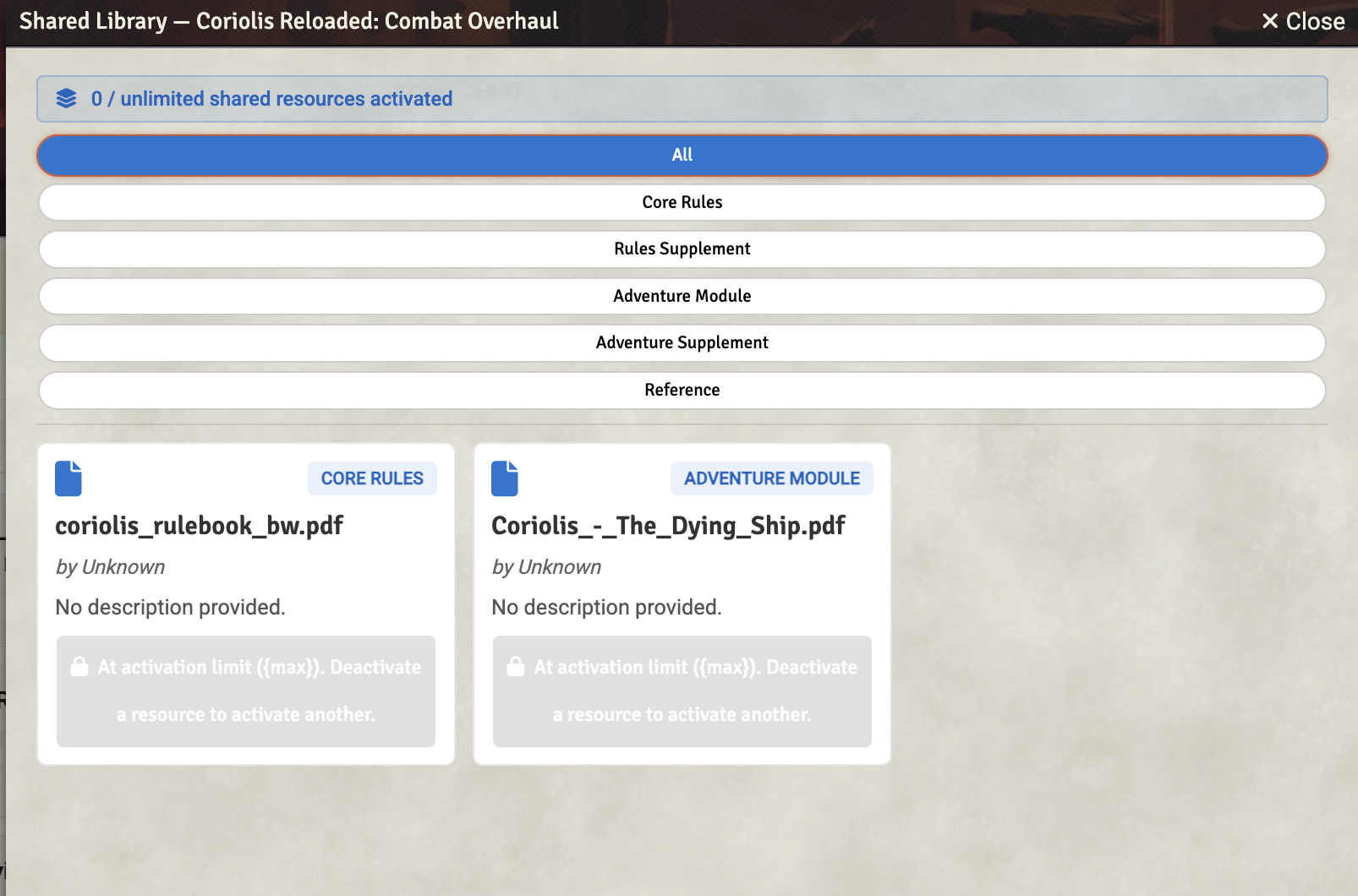Viewport: 1358px width, 896px height.
Task: Click the ADVENTURE MODULE badge on The Dying Ship card
Action: point(771,478)
